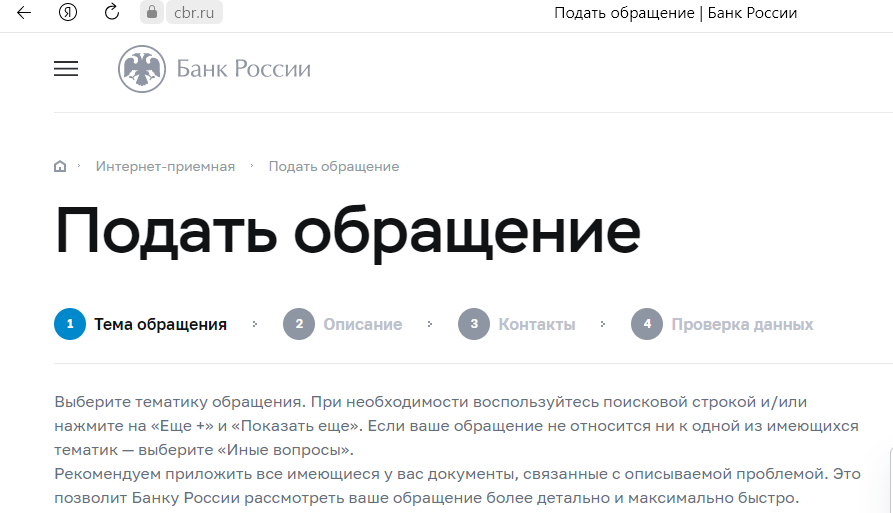893x513 pixels.
Task: Click the padlock site security icon
Action: pos(151,12)
